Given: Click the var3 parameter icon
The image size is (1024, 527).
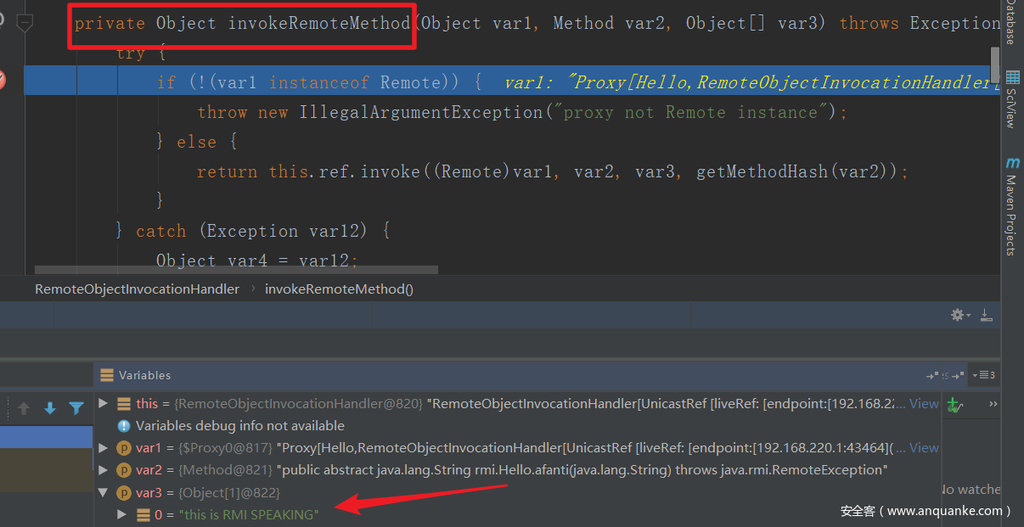Looking at the screenshot, I should (x=123, y=492).
